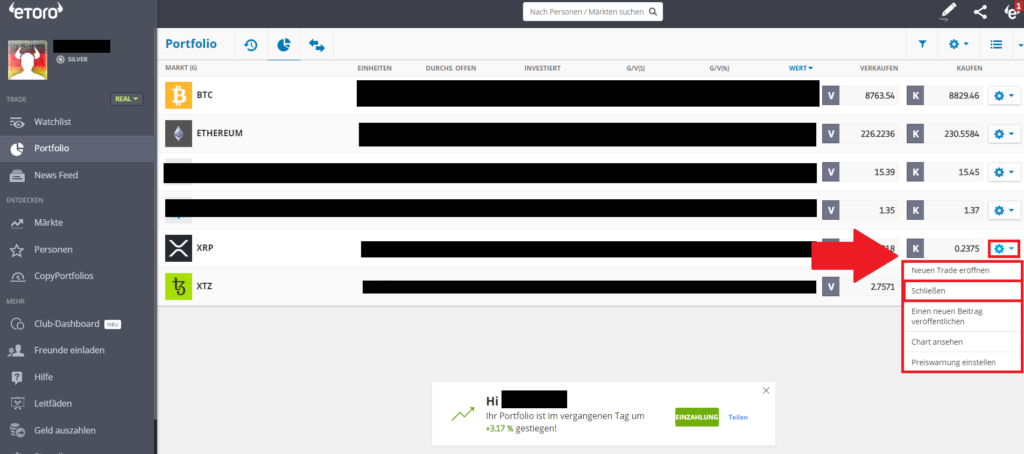Choose 'Schließen' in the context menu

point(962,291)
